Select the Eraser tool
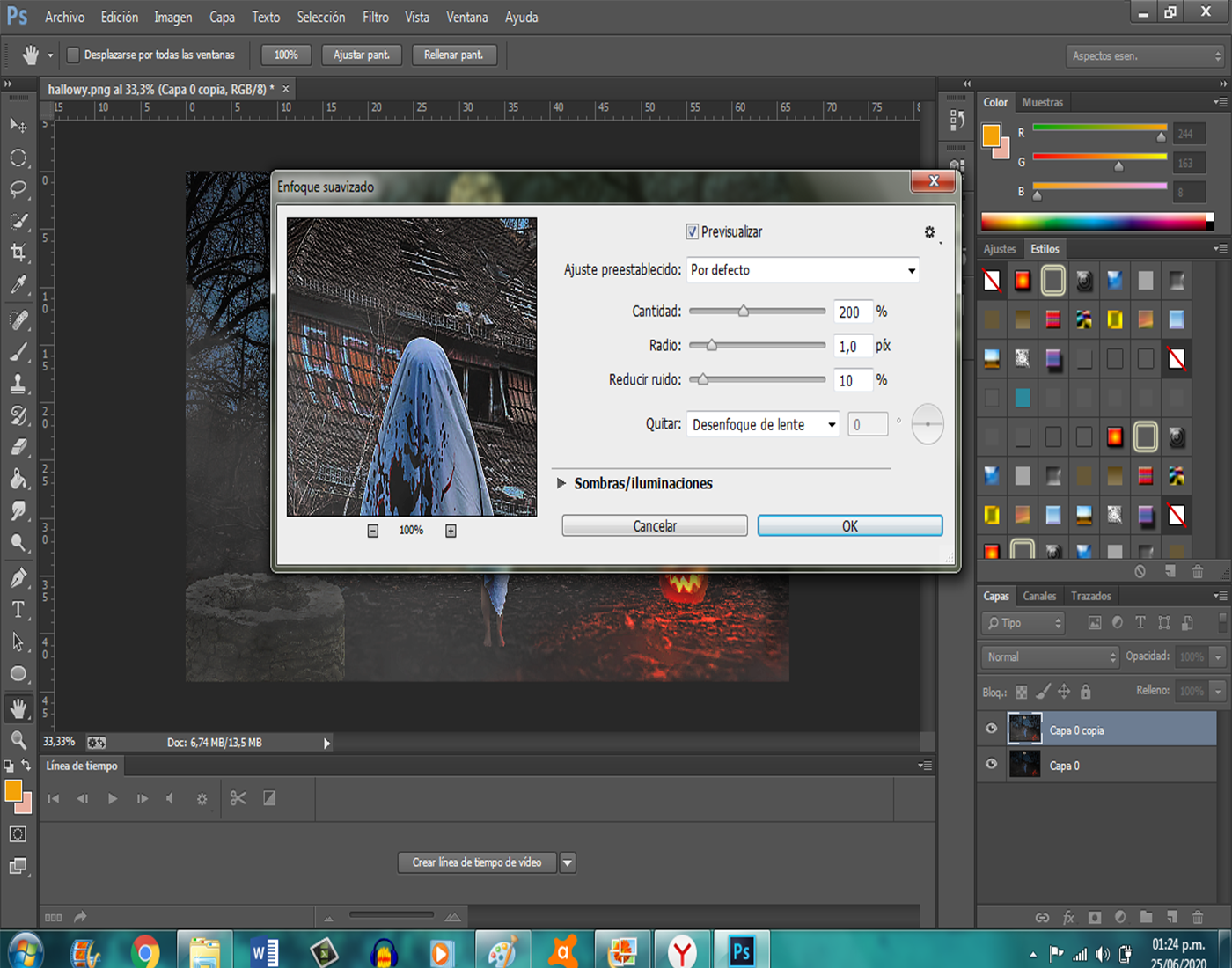The height and width of the screenshot is (968, 1232). [x=18, y=447]
